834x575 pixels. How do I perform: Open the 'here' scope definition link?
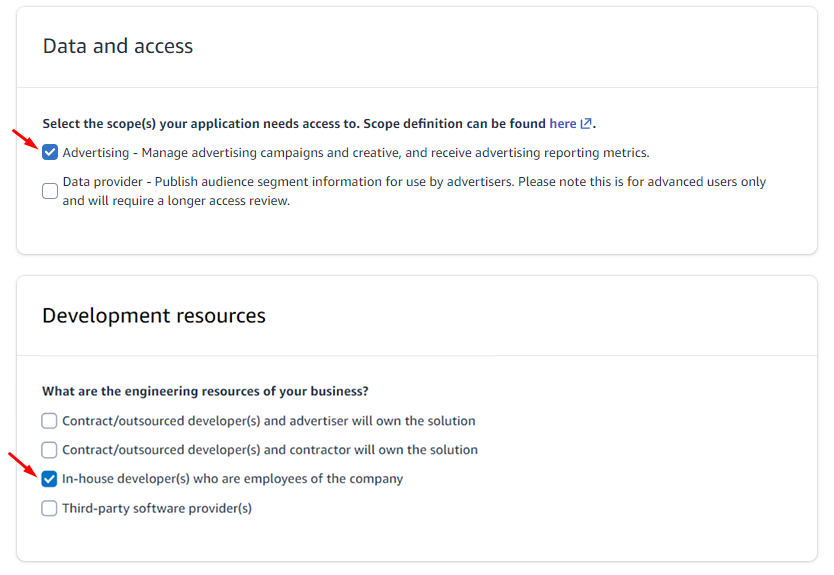click(x=562, y=124)
